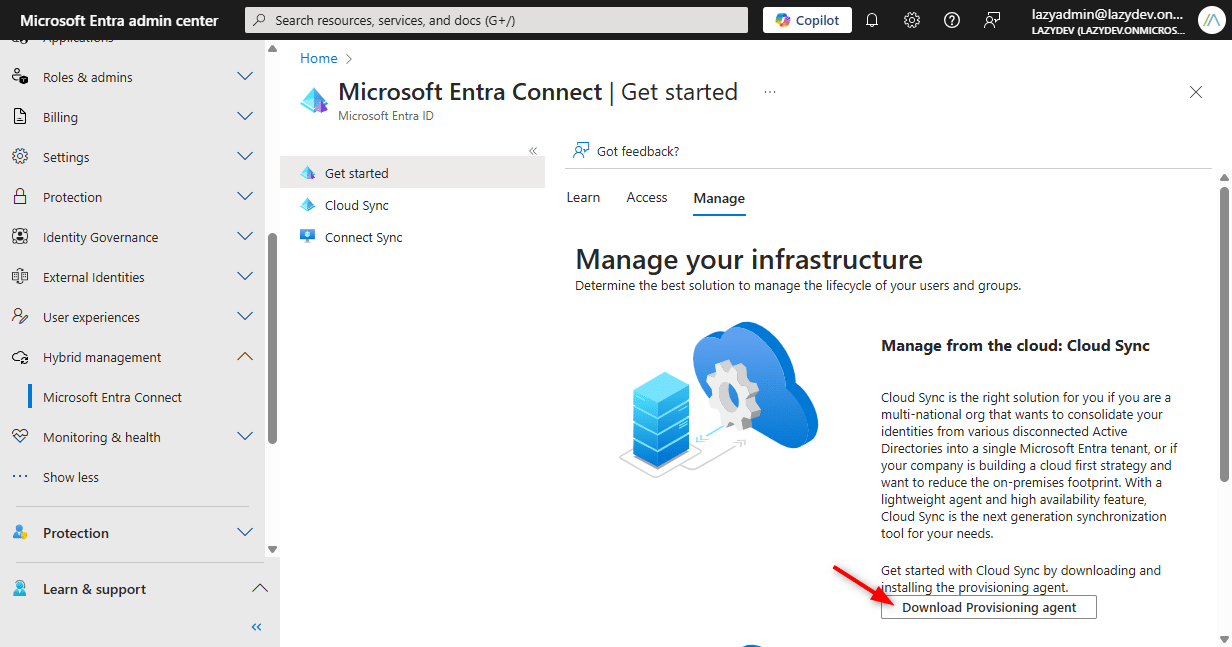The width and height of the screenshot is (1232, 647).
Task: Click the User experiences icon
Action: [20, 317]
